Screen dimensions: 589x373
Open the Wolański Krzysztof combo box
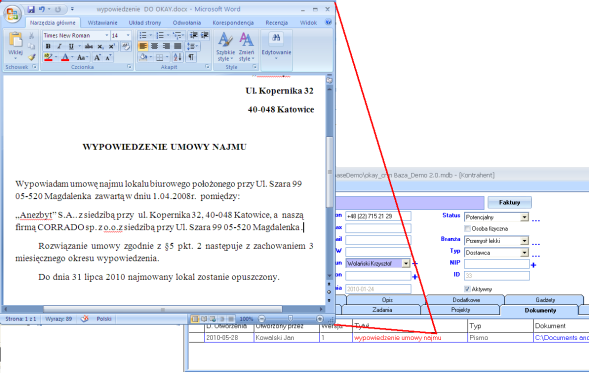[x=406, y=264]
